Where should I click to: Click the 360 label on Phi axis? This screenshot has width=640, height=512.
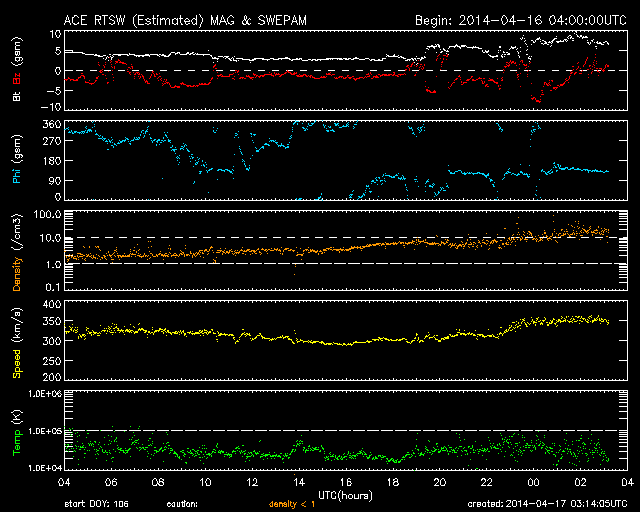coord(52,125)
